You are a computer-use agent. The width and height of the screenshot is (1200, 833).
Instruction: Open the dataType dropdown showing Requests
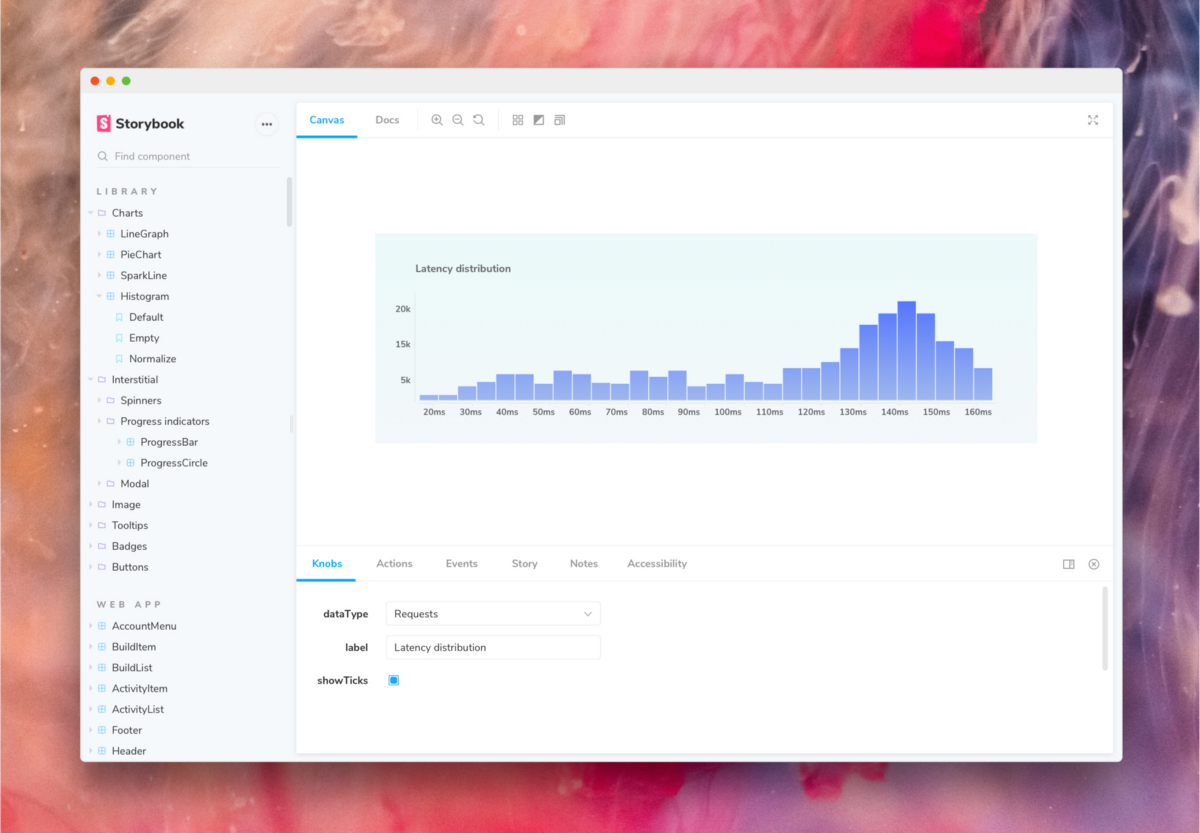pos(492,613)
